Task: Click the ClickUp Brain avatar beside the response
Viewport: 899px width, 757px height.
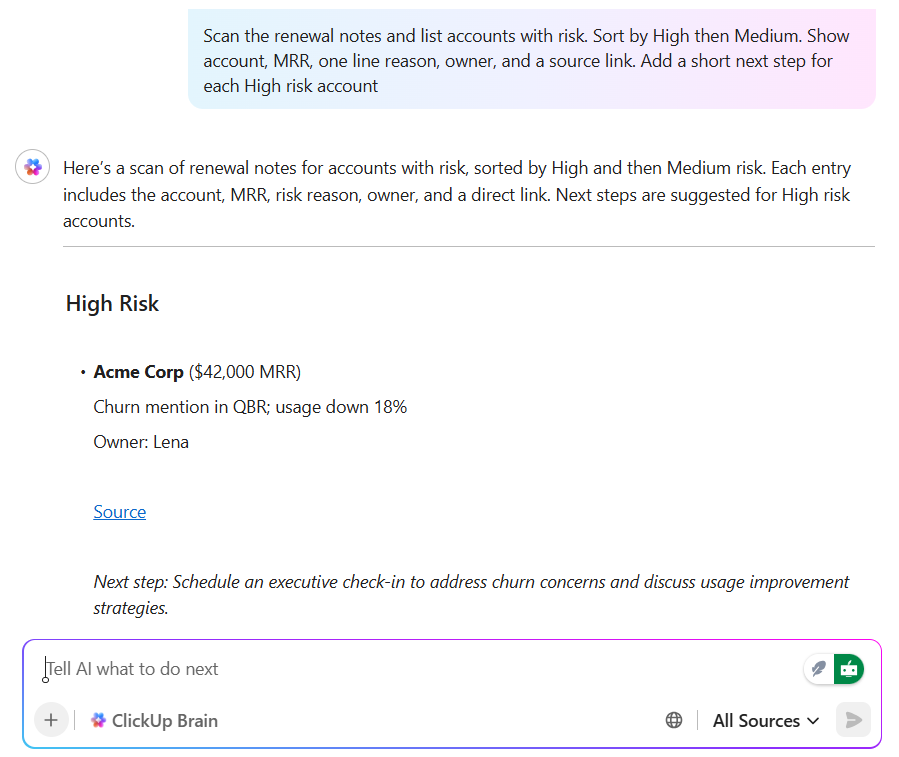Action: 33,167
